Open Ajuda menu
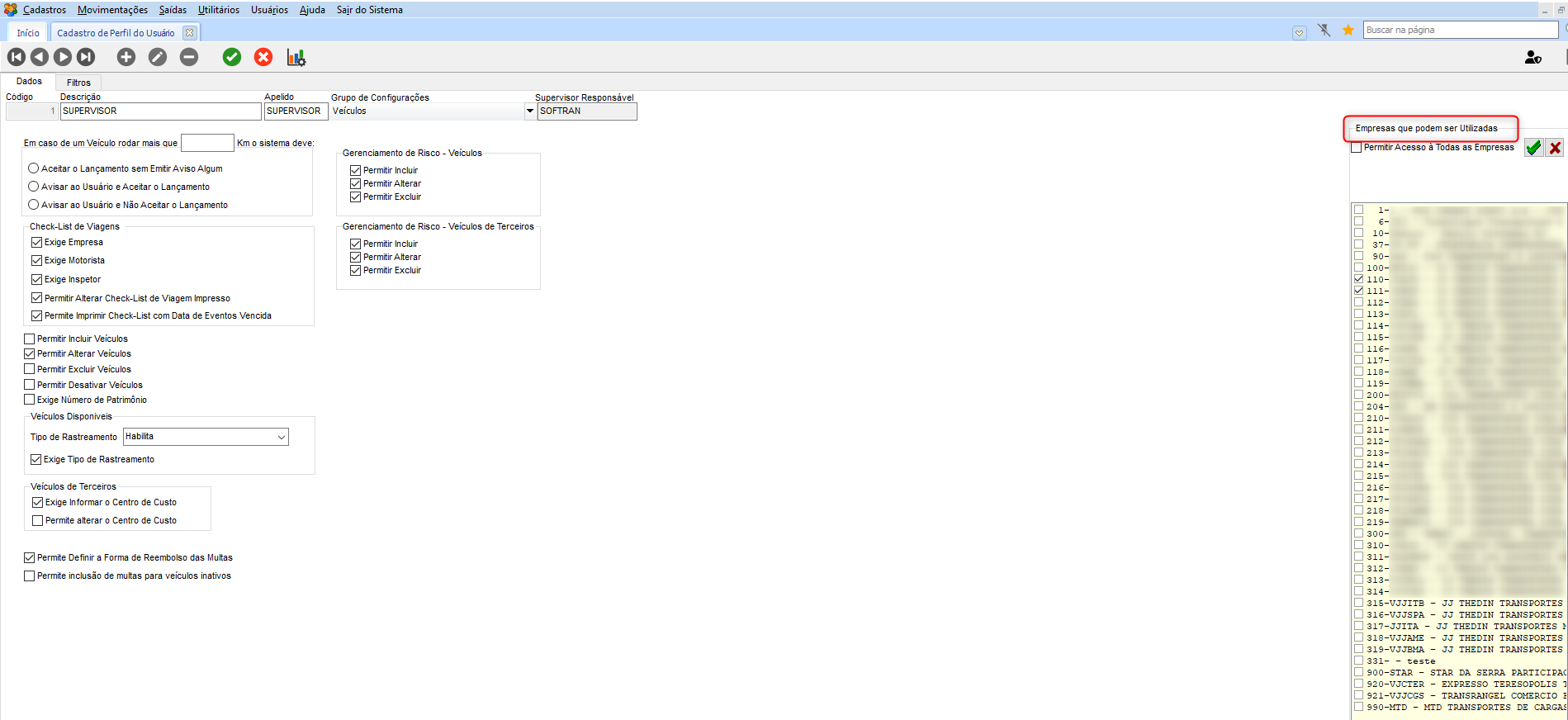Viewport: 1568px width, 720px height. [x=312, y=10]
